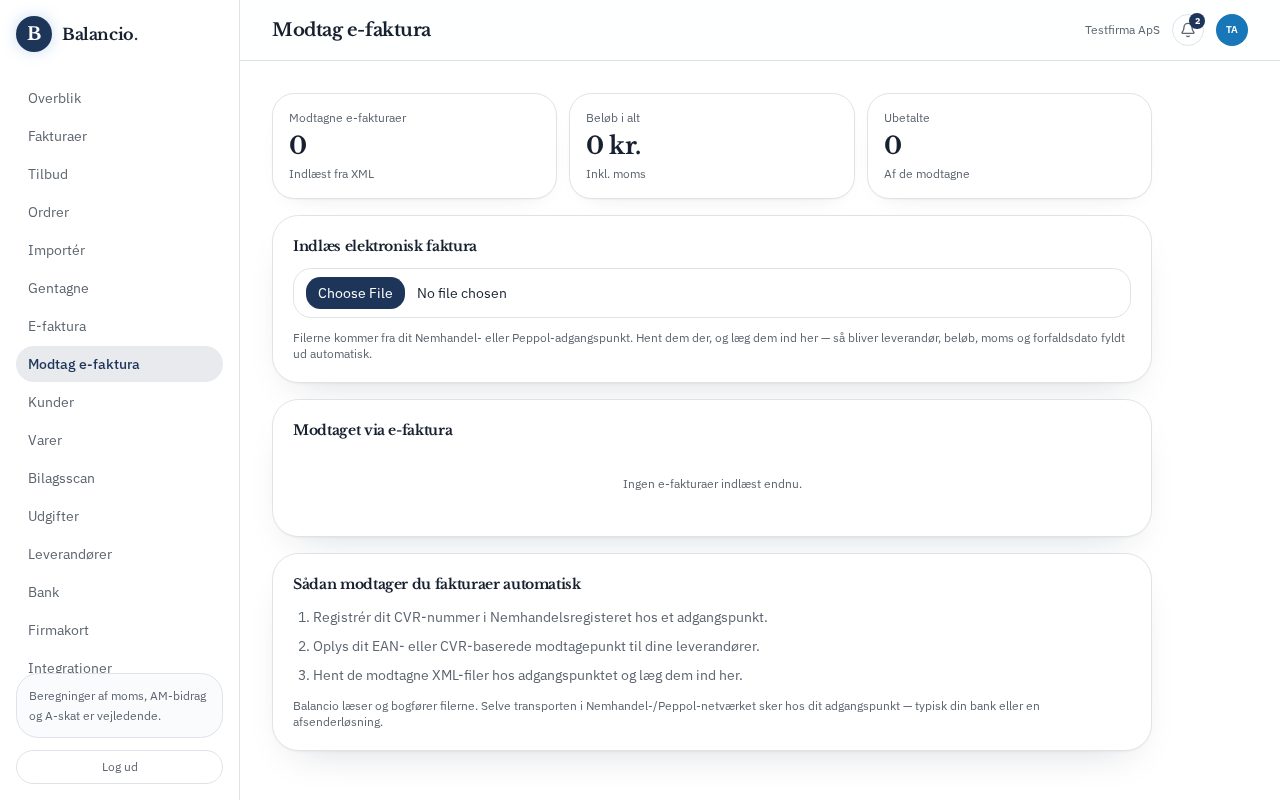
Task: Click the 'Indlæst fra XML' caption
Action: [x=332, y=174]
